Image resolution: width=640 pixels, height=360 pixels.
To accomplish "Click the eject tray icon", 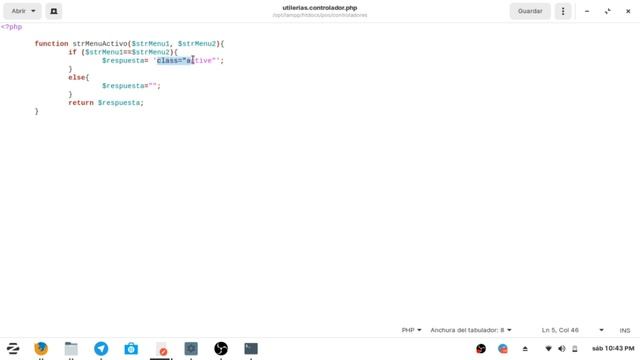I will point(525,349).
